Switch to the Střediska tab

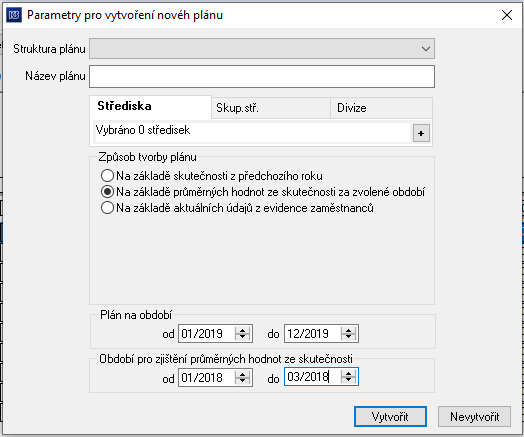(x=150, y=107)
